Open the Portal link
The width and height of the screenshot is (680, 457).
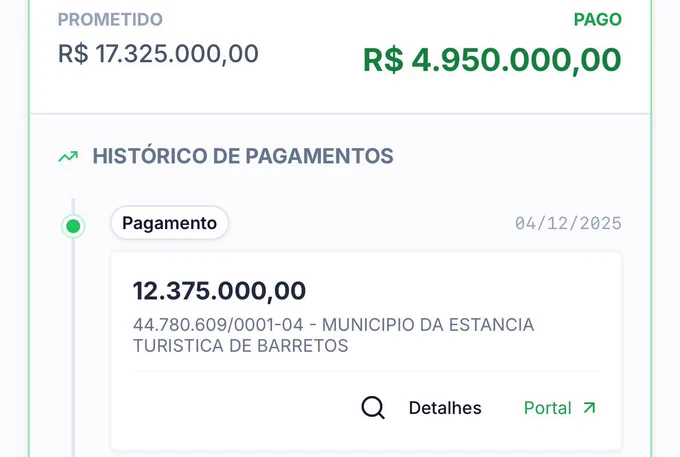[547, 408]
